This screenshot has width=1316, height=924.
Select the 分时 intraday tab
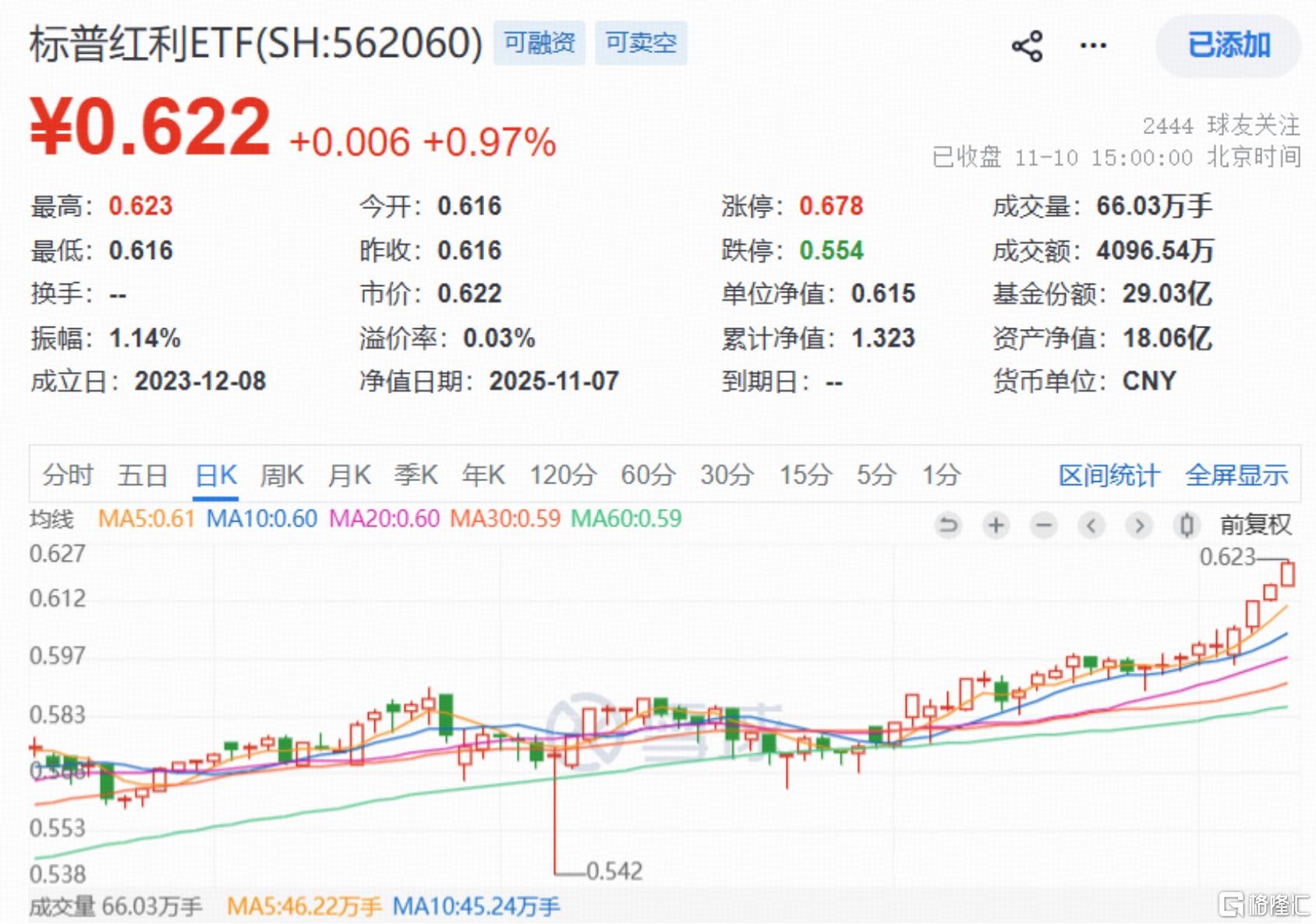point(68,475)
